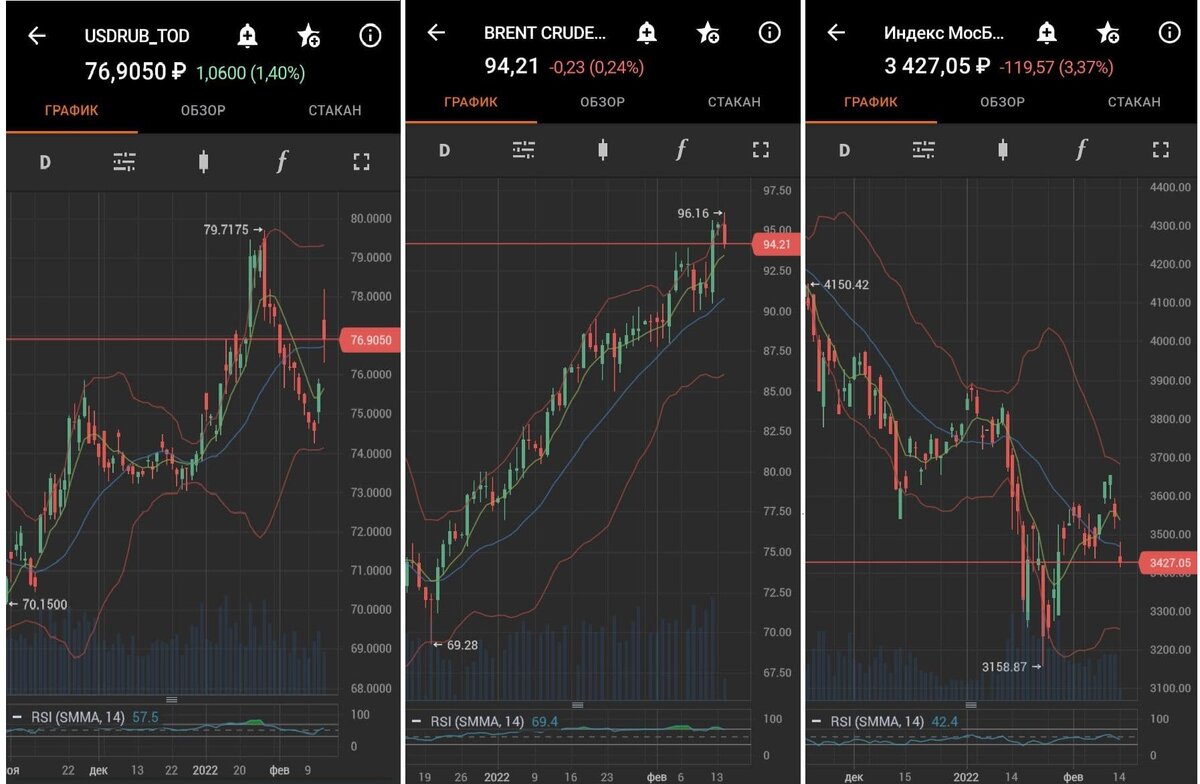Grab RSI pane divider handle in МосБиржи panel
The width and height of the screenshot is (1200, 784).
(x=971, y=704)
